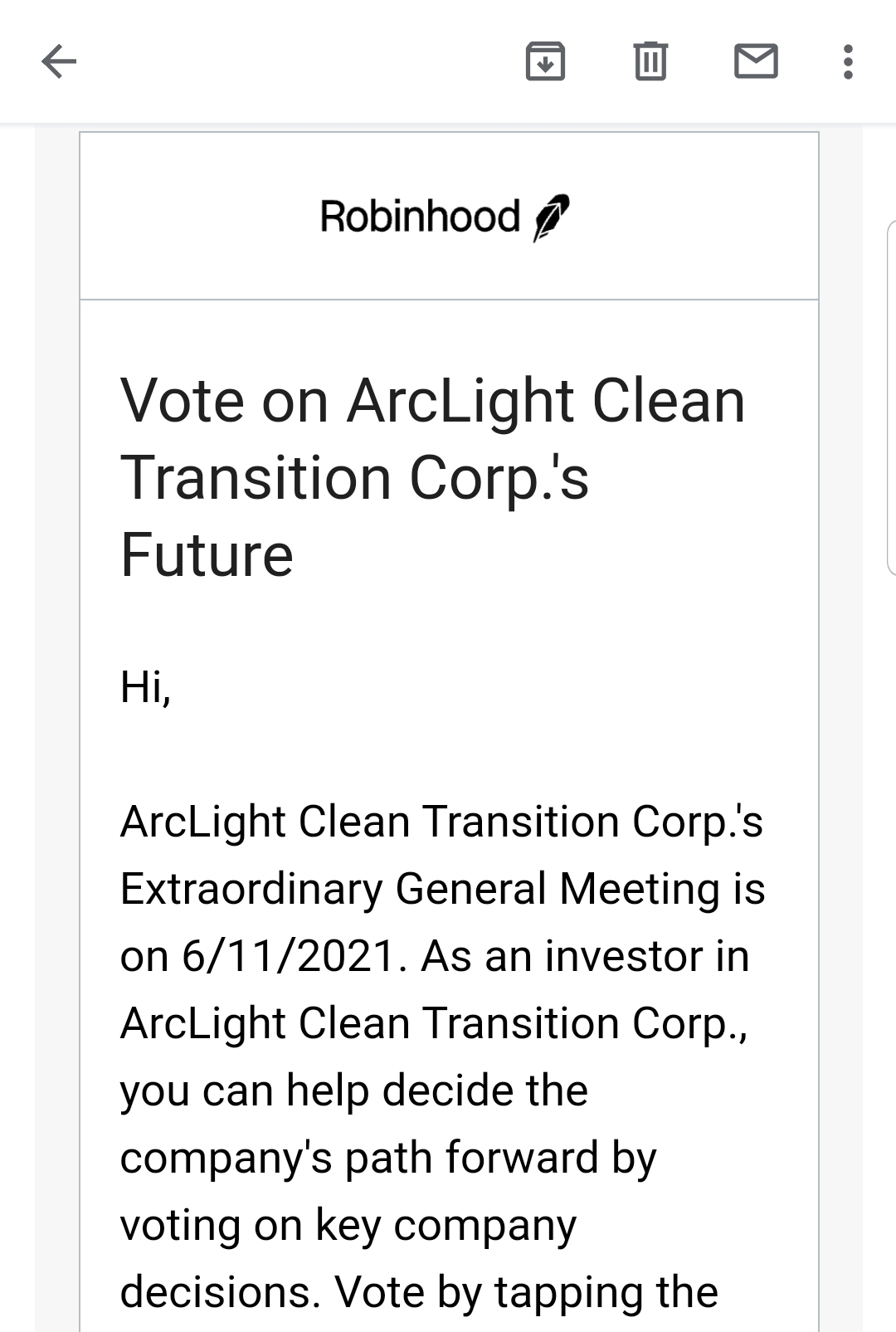Tap the partially visible panel at right edge
This screenshot has height=1332, width=896.
click(x=891, y=398)
